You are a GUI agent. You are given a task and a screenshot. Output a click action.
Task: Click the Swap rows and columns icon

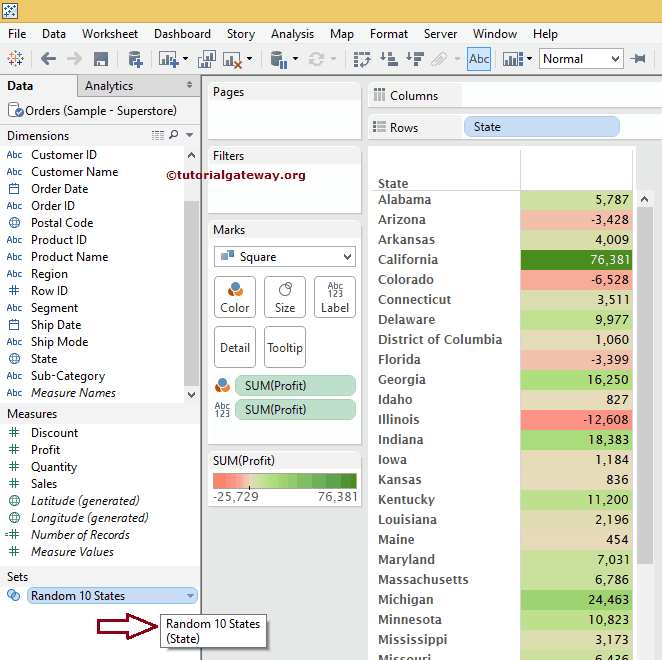(363, 59)
